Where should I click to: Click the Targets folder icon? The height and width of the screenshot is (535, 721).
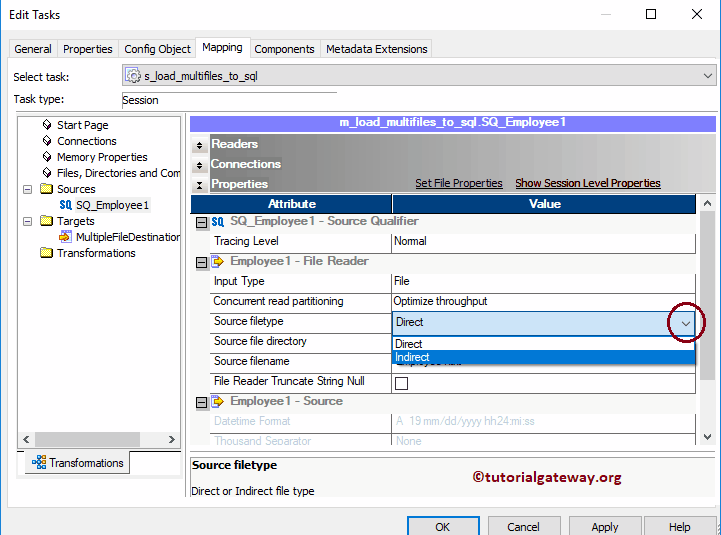[x=46, y=221]
